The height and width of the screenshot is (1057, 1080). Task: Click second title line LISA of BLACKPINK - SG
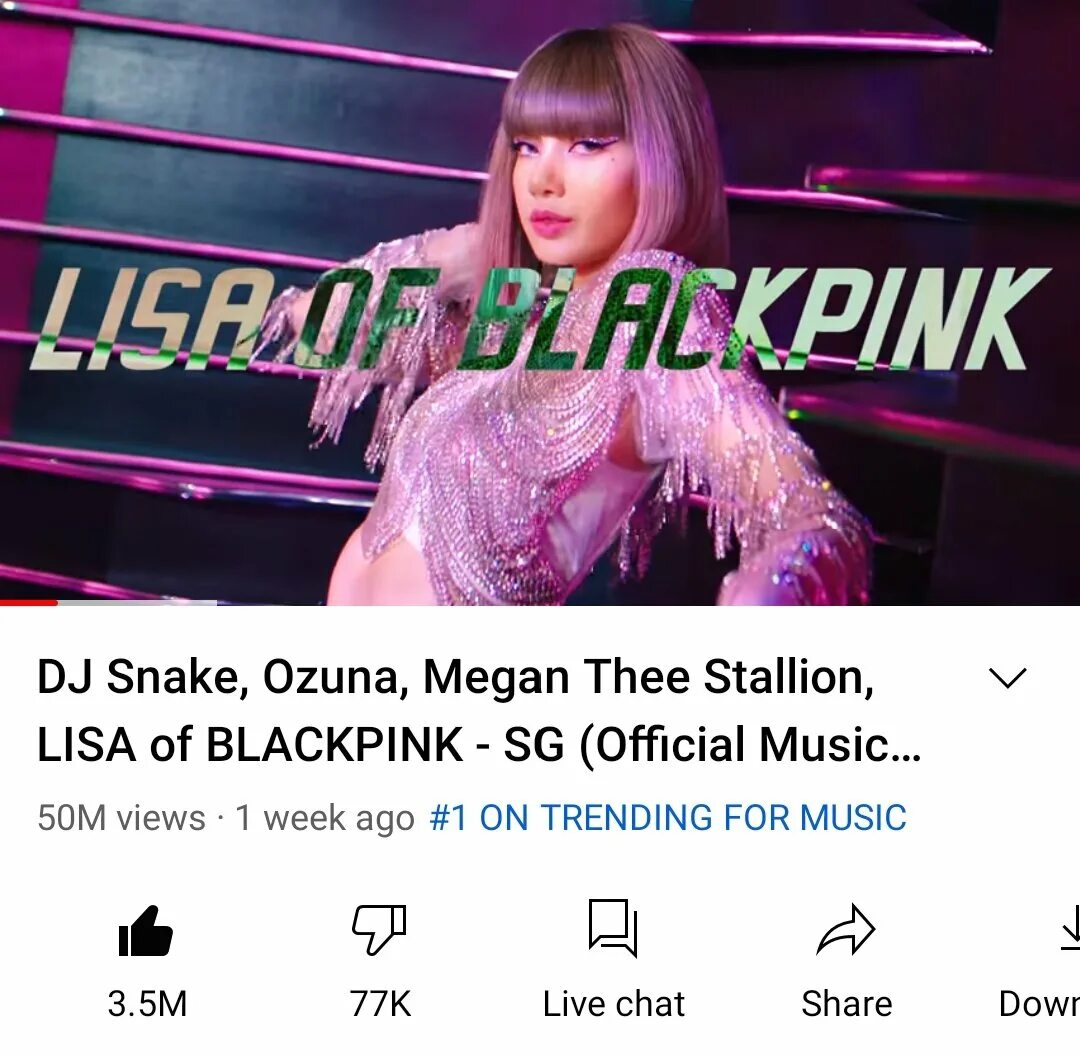coord(479,745)
